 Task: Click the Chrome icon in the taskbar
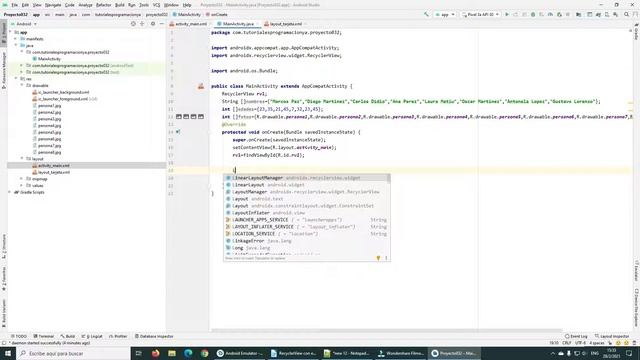click(x=204, y=353)
